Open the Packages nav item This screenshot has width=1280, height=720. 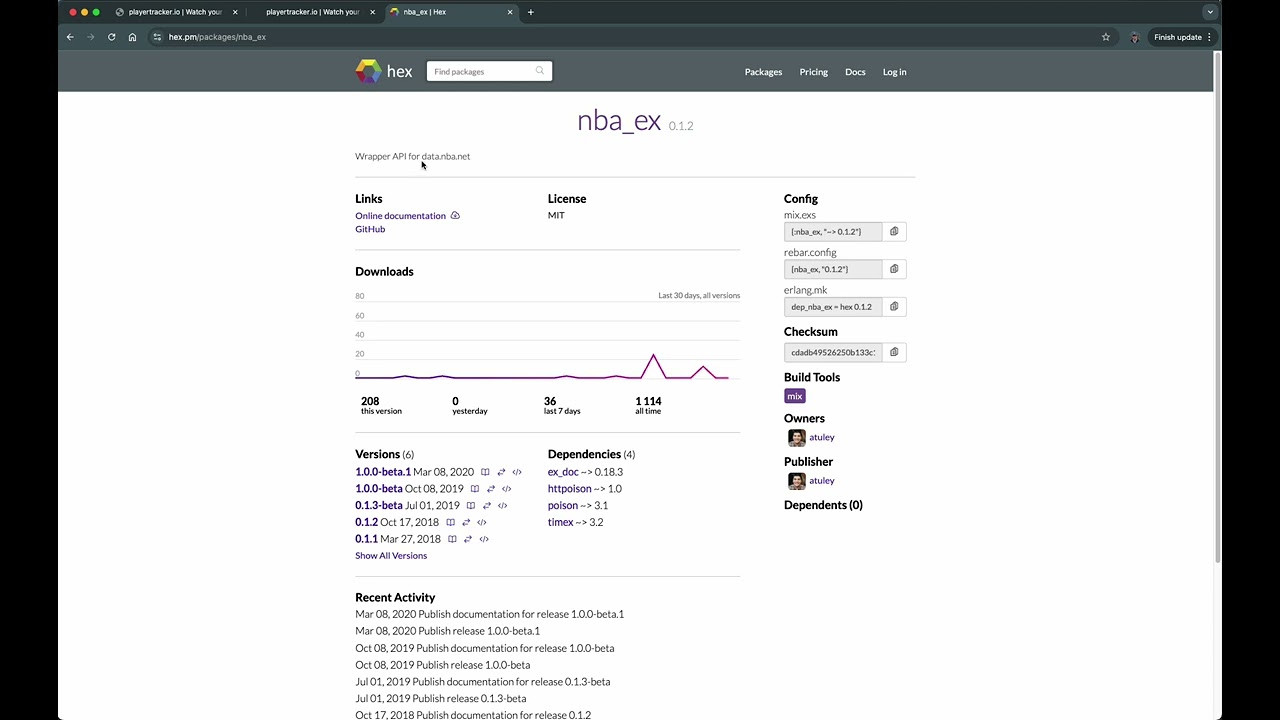coord(763,72)
